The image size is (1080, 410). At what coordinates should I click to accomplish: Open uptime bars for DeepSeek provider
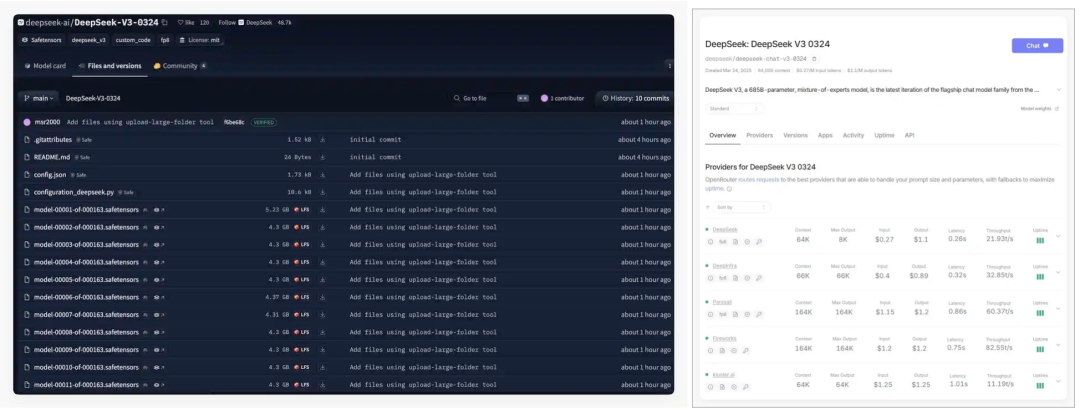tap(1040, 240)
